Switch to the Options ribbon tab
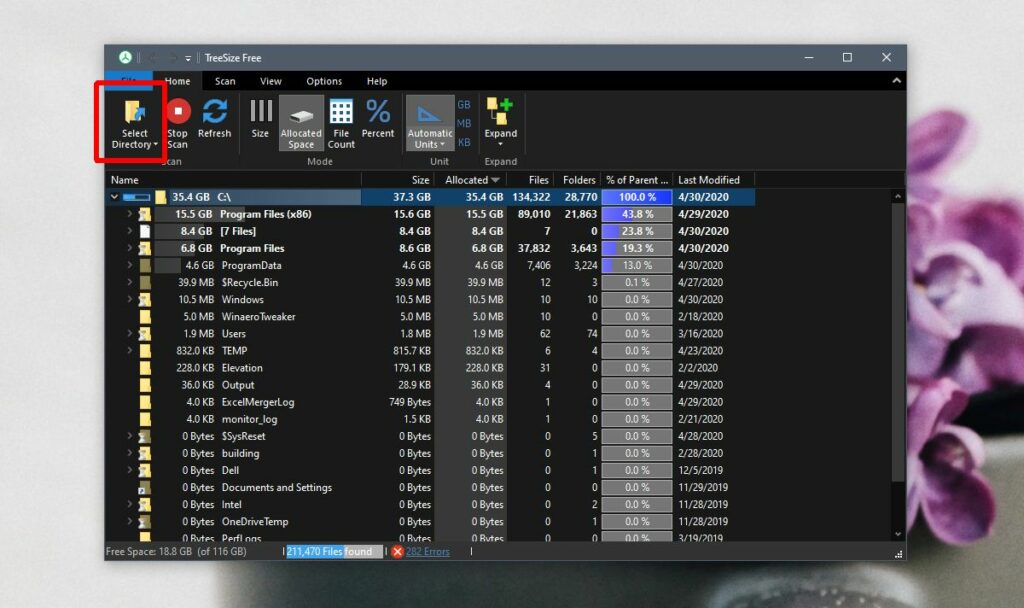Image resolution: width=1024 pixels, height=608 pixels. point(325,81)
